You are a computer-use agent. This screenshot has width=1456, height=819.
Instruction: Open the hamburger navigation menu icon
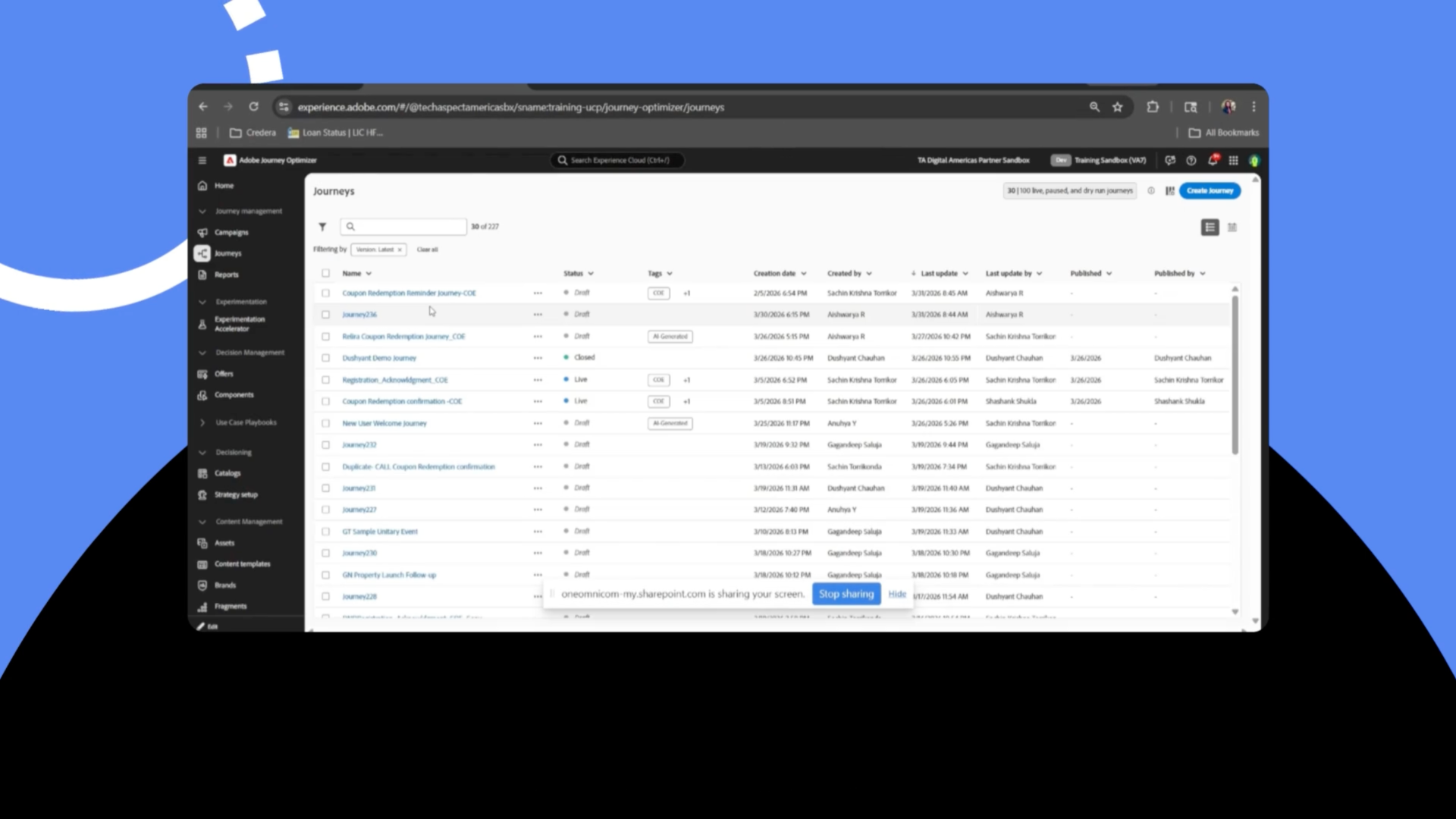click(x=202, y=160)
